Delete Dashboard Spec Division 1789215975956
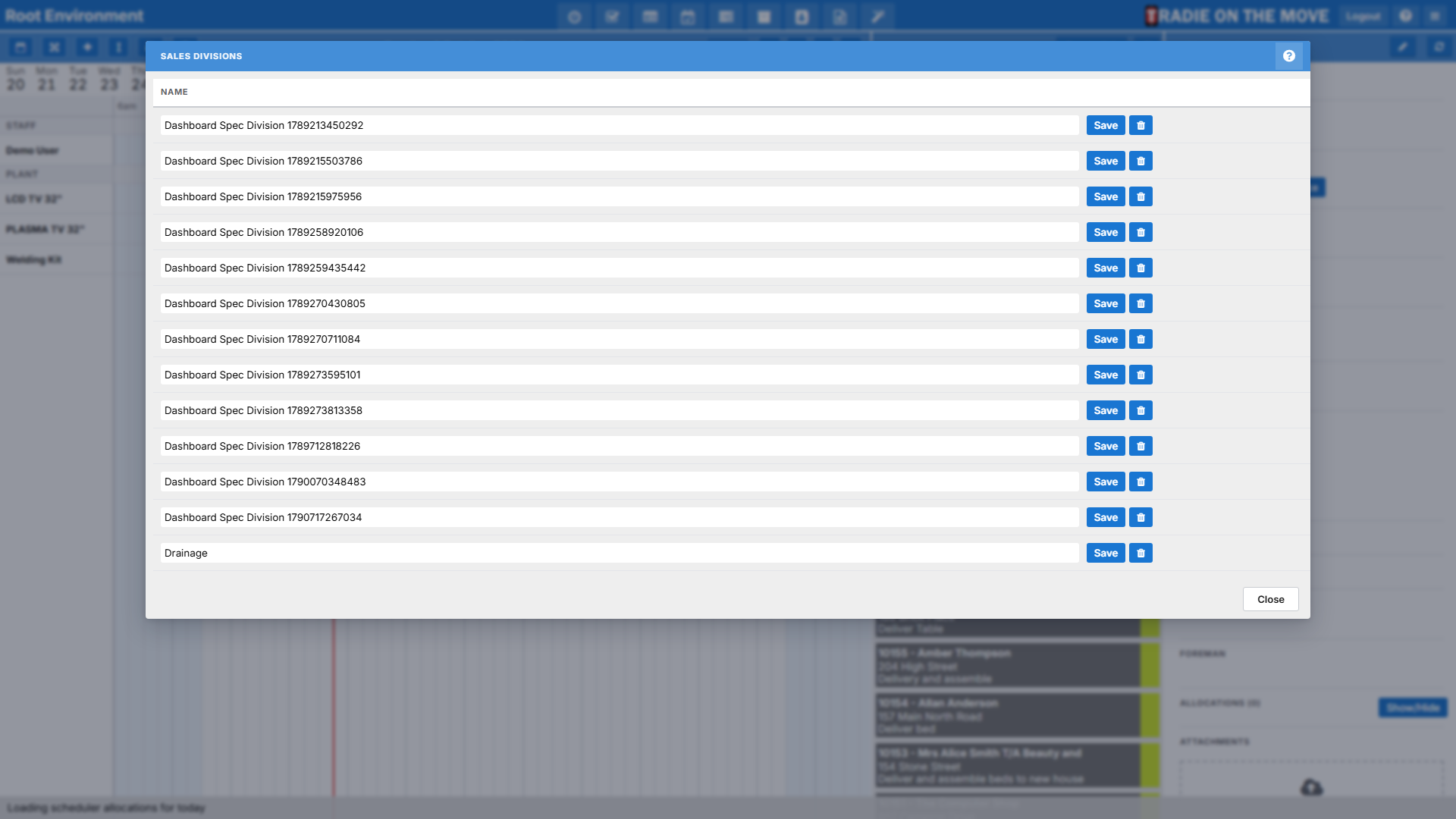The height and width of the screenshot is (819, 1456). tap(1141, 196)
